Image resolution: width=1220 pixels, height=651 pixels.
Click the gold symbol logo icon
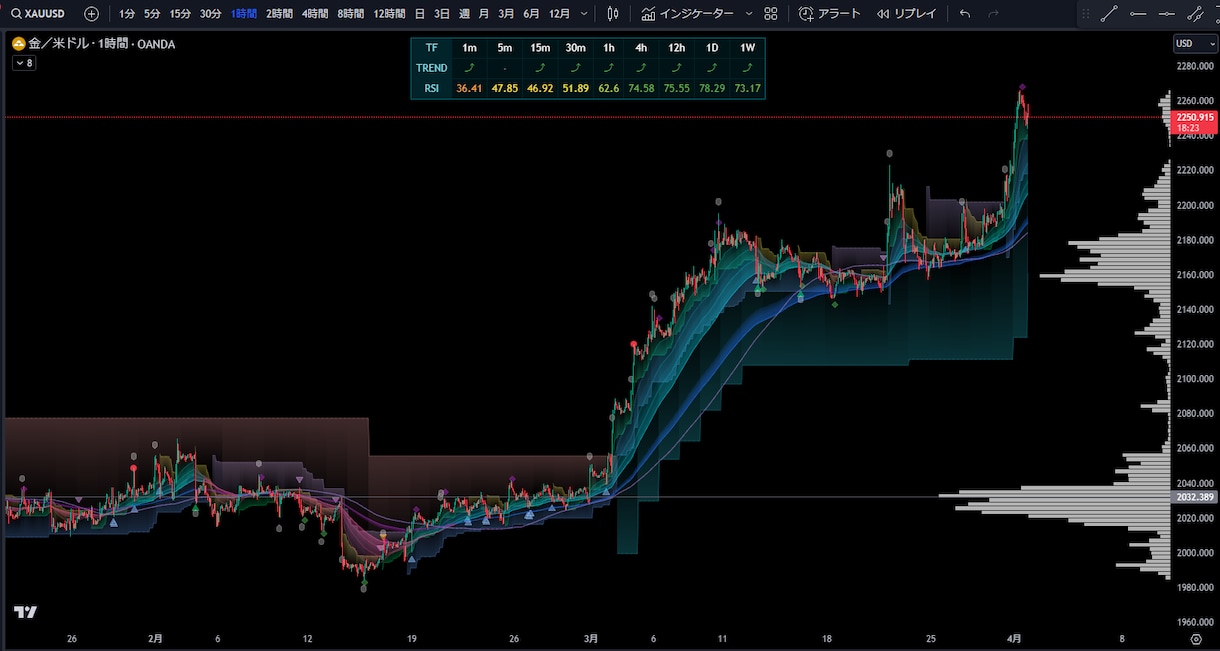pyautogui.click(x=18, y=44)
